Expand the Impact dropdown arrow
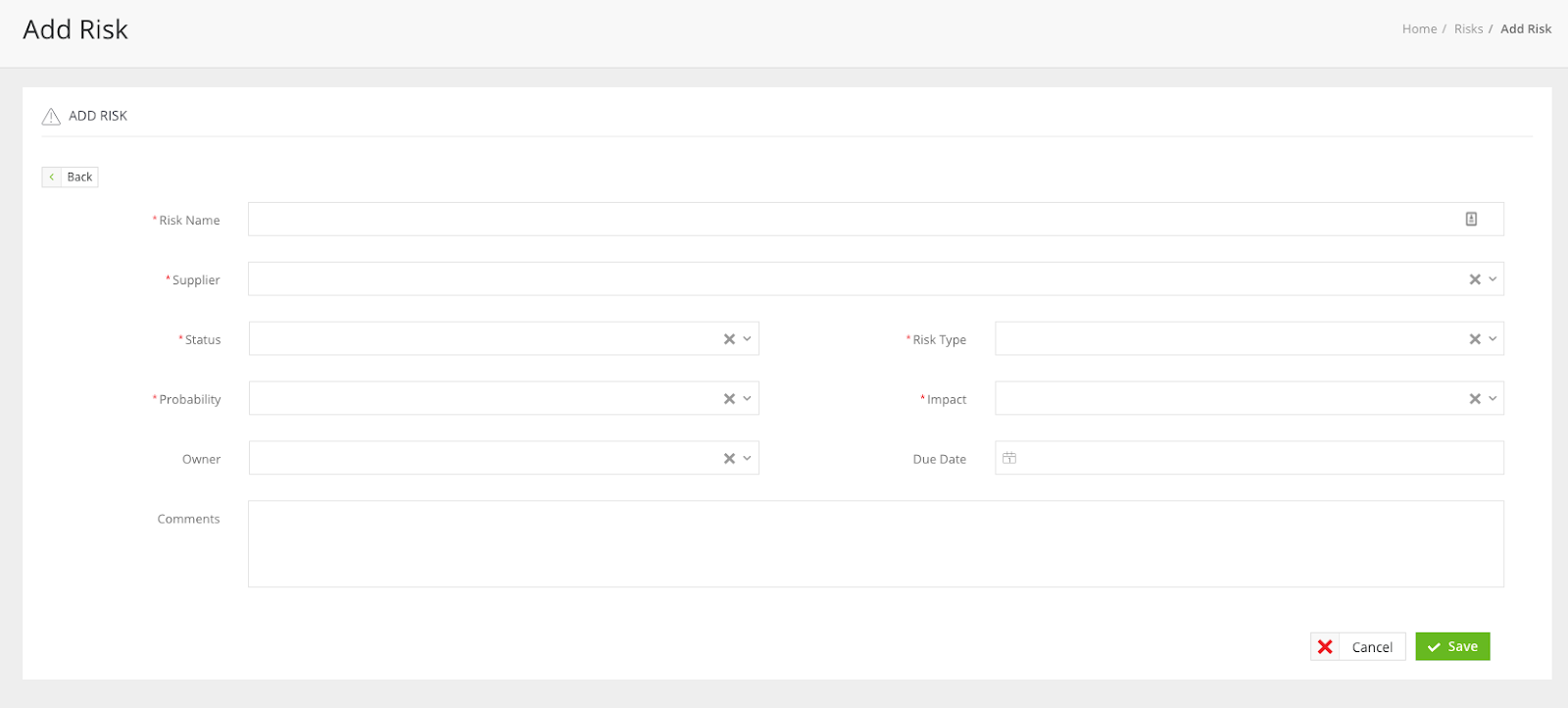The height and width of the screenshot is (708, 1568). coord(1493,399)
